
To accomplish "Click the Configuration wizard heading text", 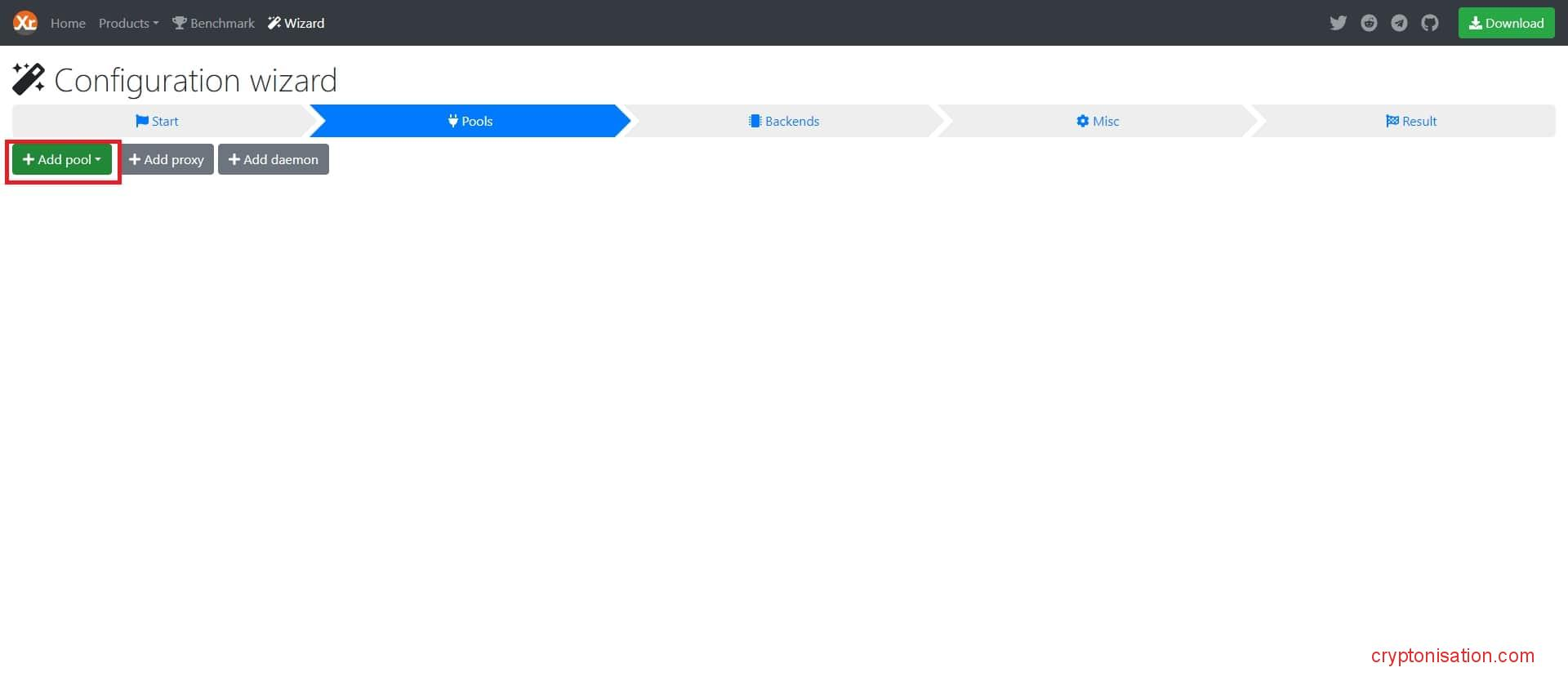I will click(x=195, y=80).
